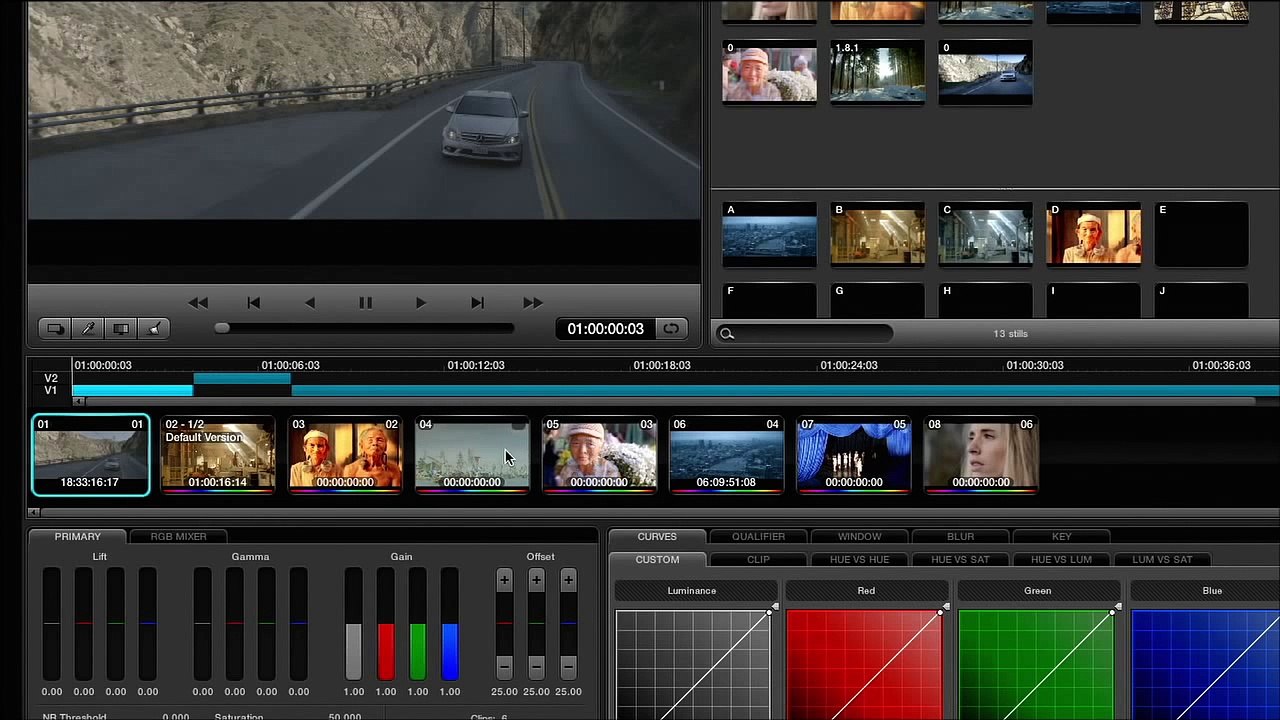1280x720 pixels.
Task: Click the Gain luminance gray slider bar
Action: point(354,624)
